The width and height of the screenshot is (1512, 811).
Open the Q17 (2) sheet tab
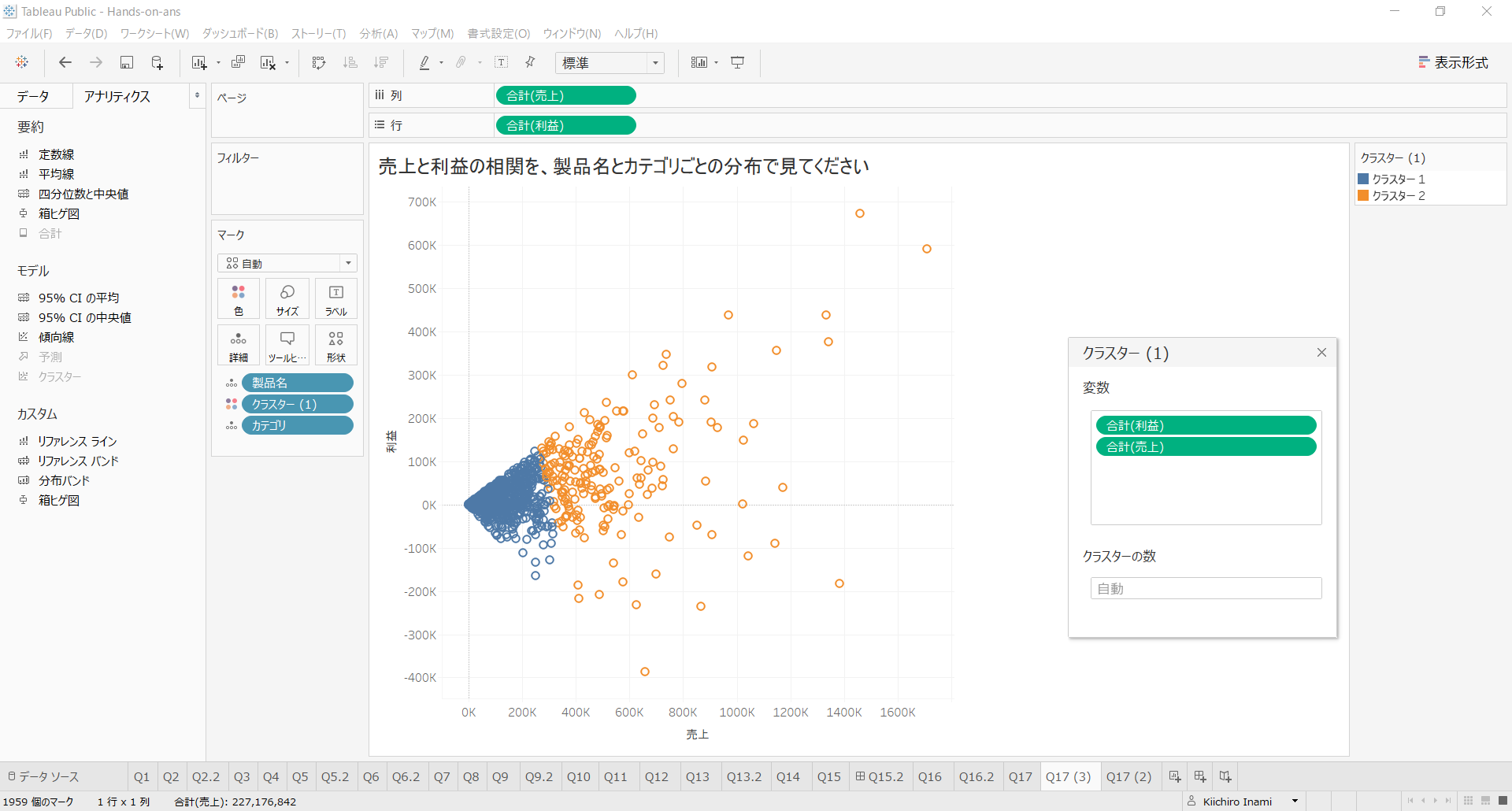click(1128, 776)
